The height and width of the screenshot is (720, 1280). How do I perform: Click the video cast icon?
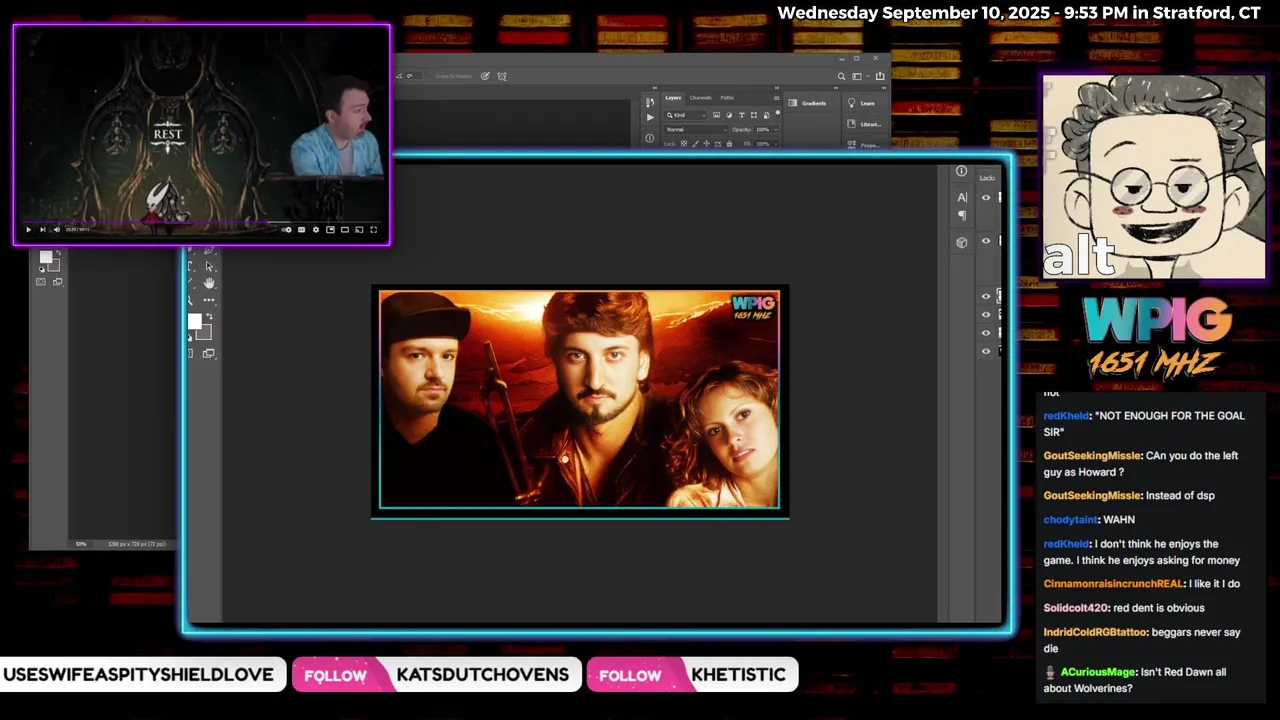coord(359,230)
